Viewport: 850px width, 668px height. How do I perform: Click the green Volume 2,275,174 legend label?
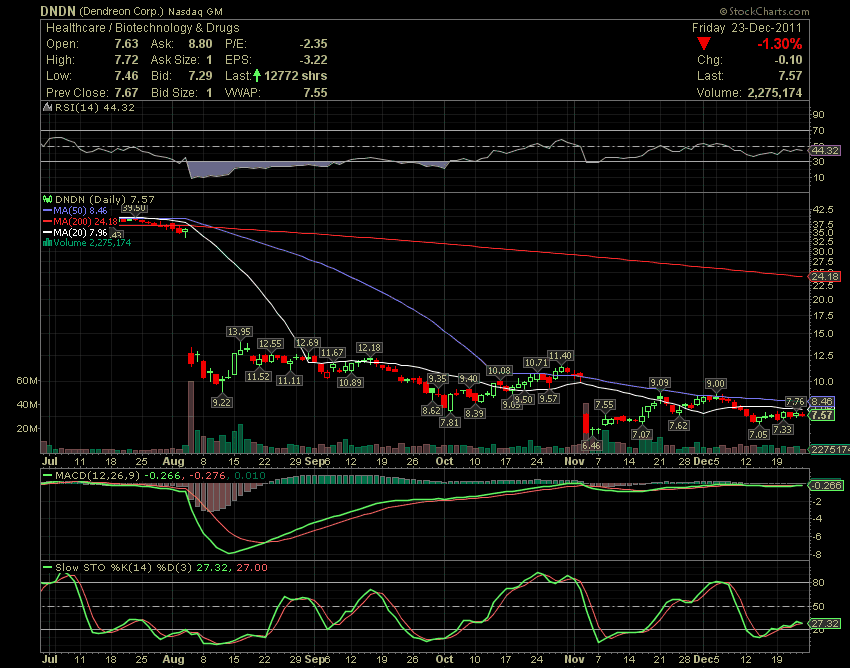click(92, 242)
